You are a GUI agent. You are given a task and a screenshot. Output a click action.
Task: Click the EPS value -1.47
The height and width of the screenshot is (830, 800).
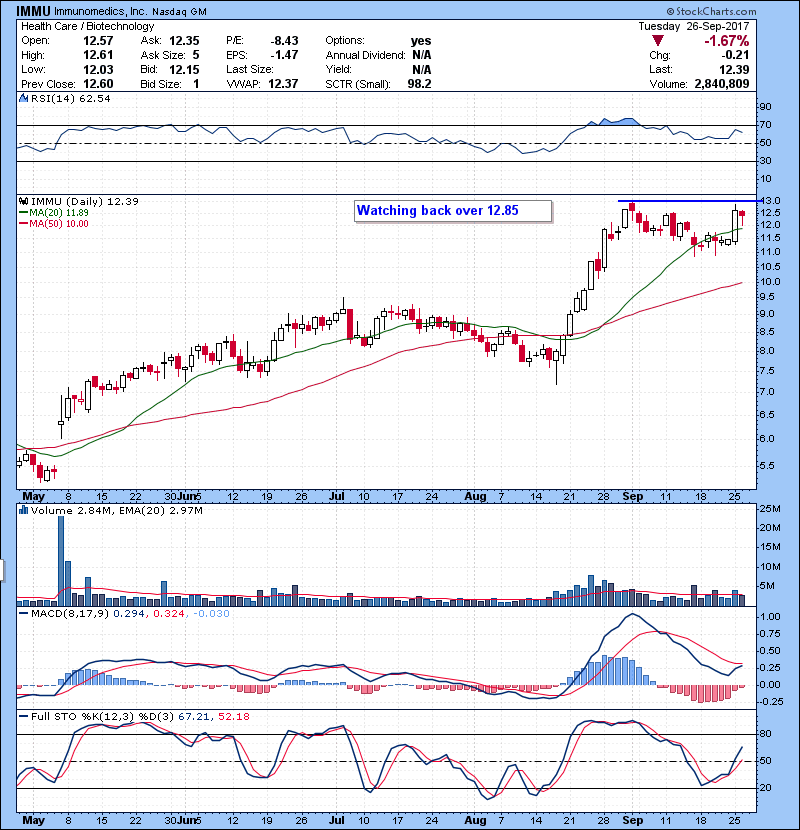[284, 55]
